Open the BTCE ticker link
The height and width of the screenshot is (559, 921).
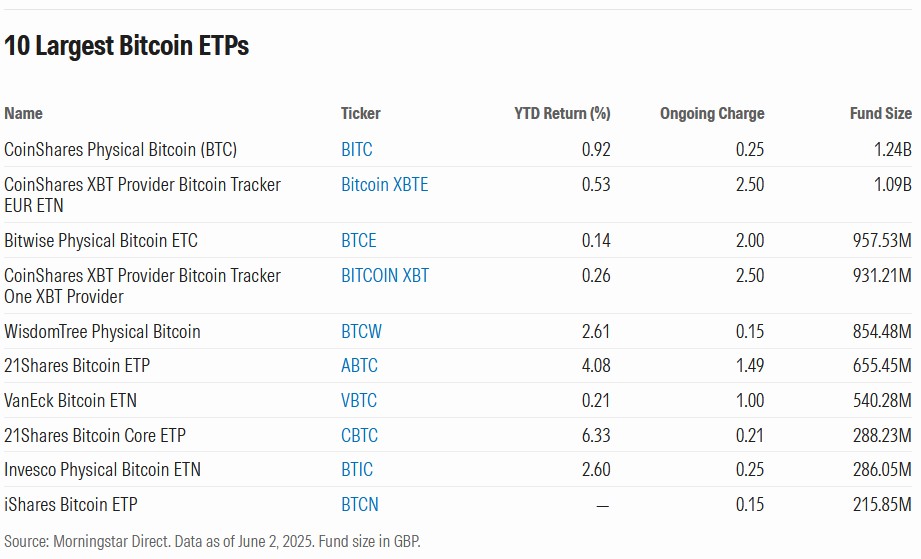(x=358, y=241)
